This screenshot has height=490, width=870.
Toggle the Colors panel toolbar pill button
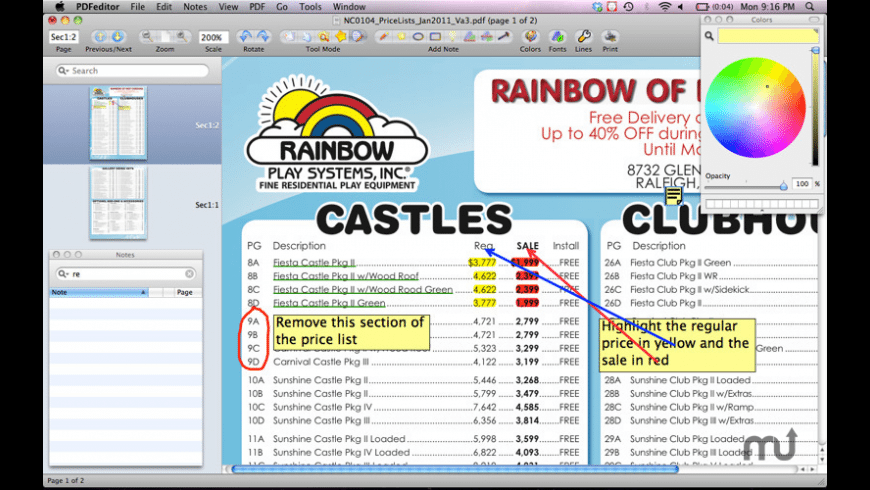pos(813,19)
